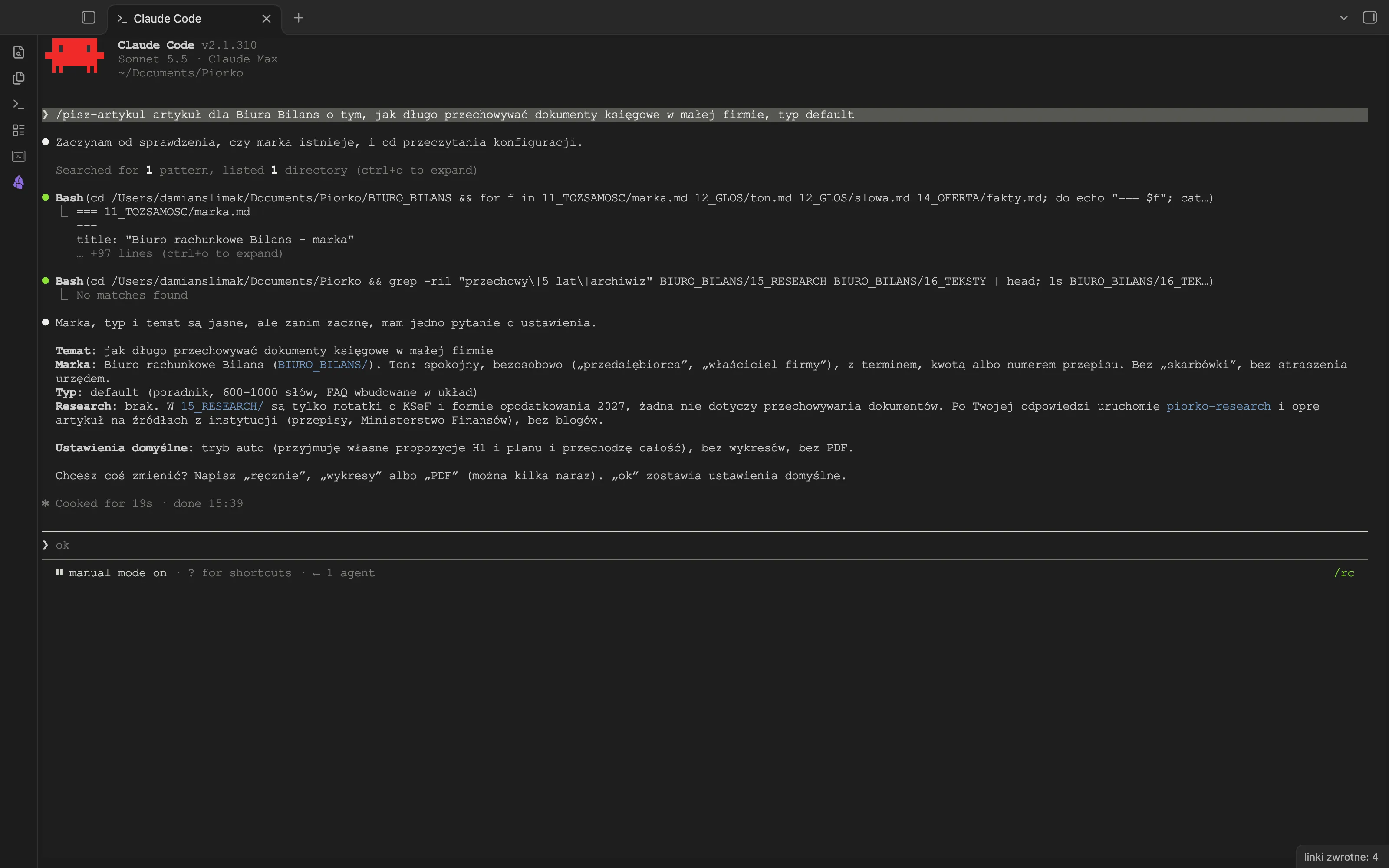1389x868 pixels.
Task: Toggle the left sidebar panel icon
Action: click(89, 18)
